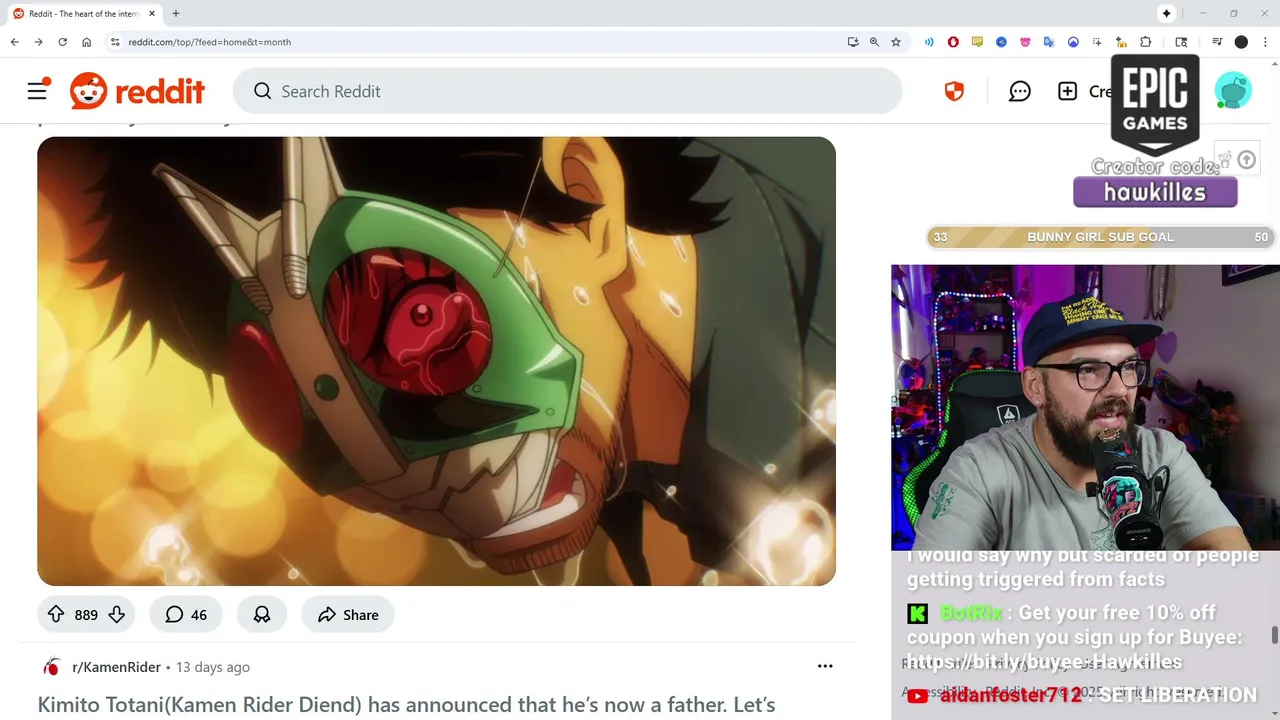Open a new browser tab

(175, 13)
